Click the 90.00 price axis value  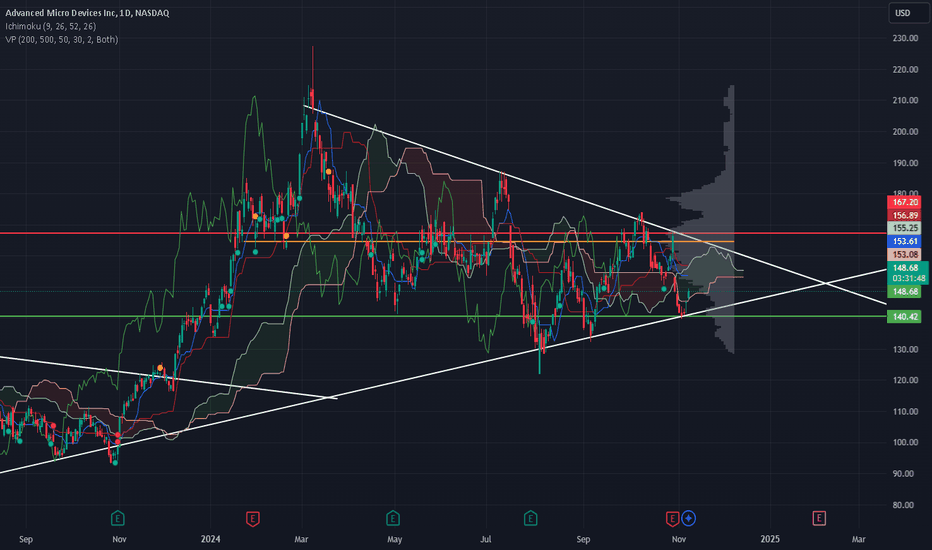[905, 473]
